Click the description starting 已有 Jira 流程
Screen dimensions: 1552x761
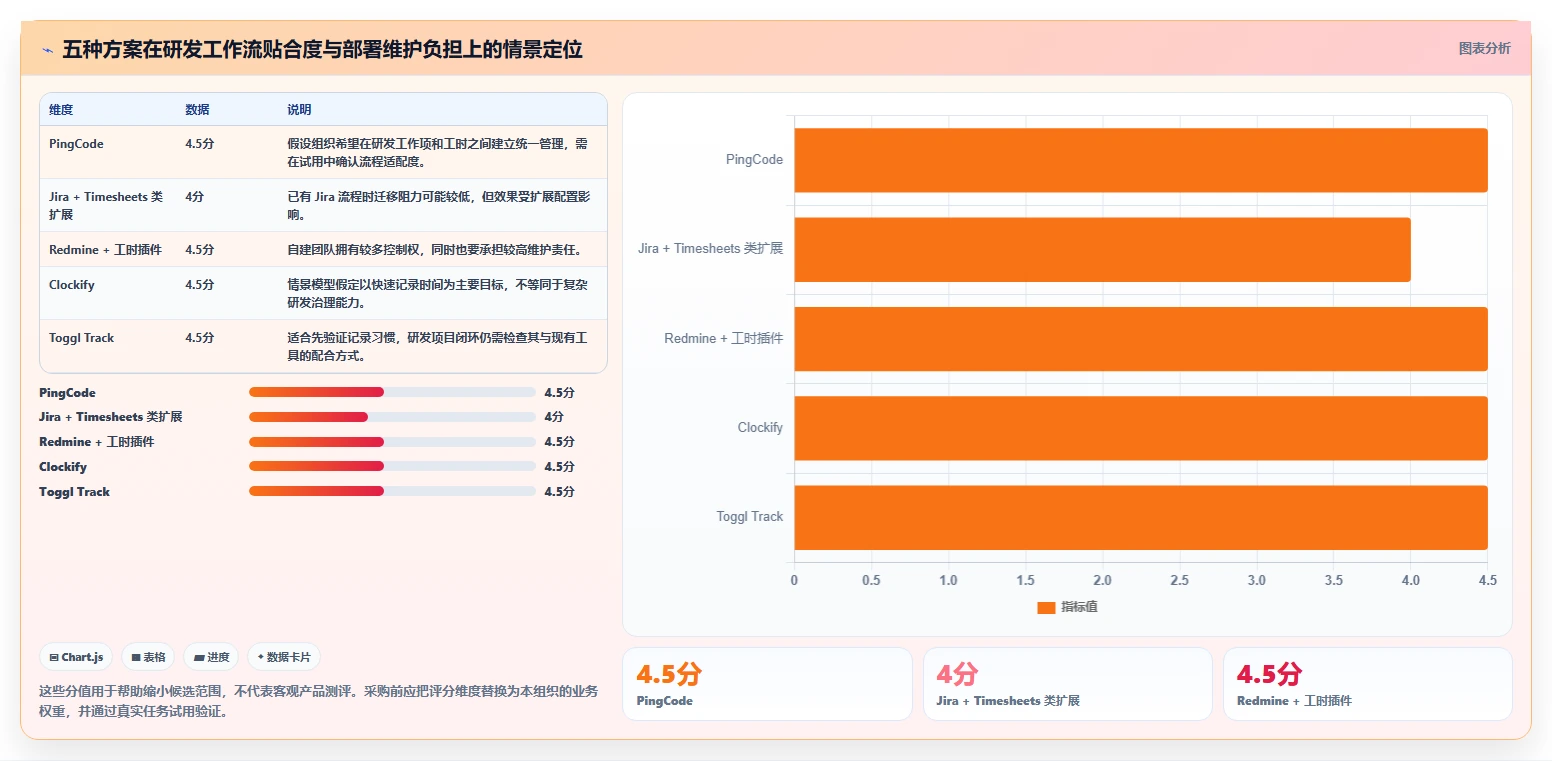[438, 206]
